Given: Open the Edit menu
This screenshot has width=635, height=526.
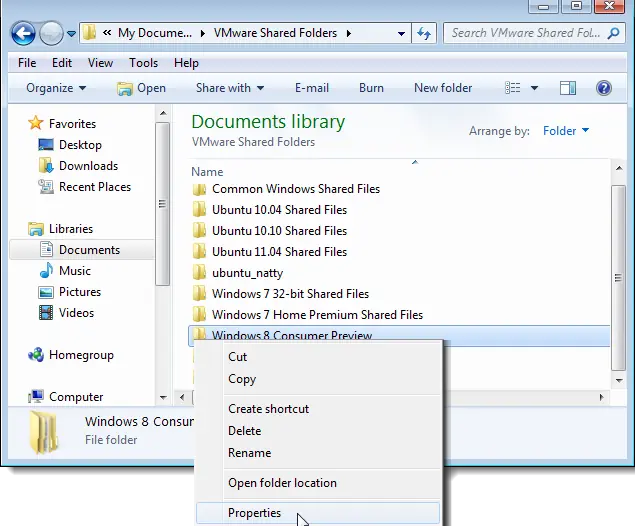Looking at the screenshot, I should [62, 63].
